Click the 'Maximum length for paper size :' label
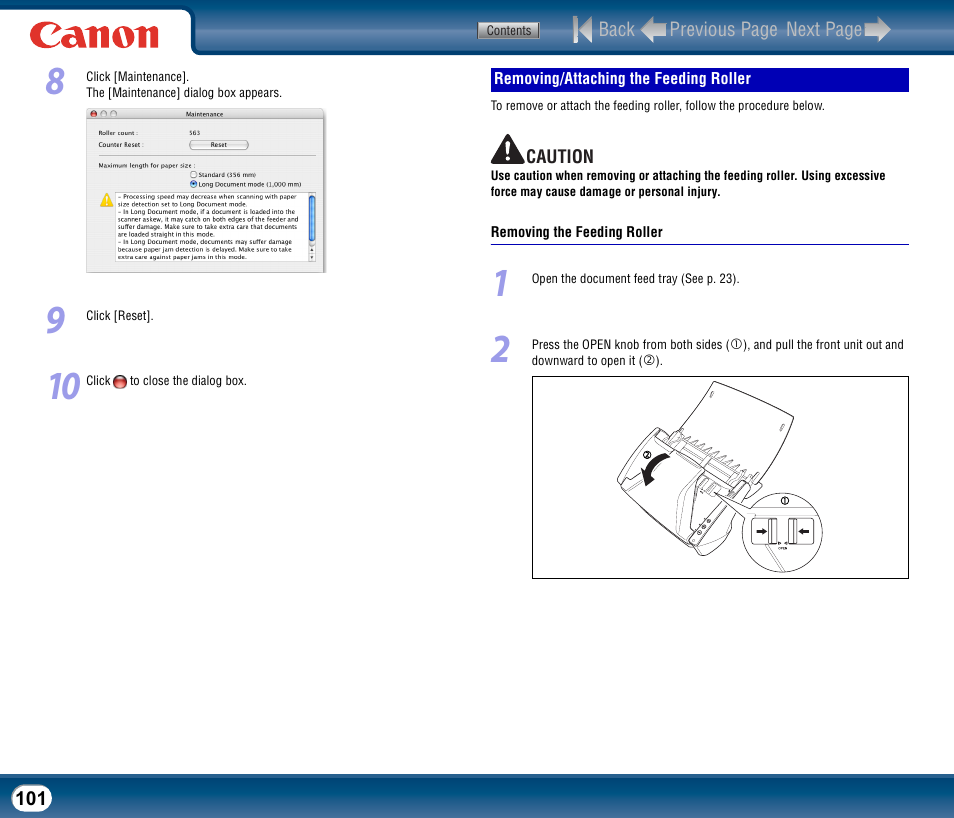The width and height of the screenshot is (954, 818). point(147,166)
